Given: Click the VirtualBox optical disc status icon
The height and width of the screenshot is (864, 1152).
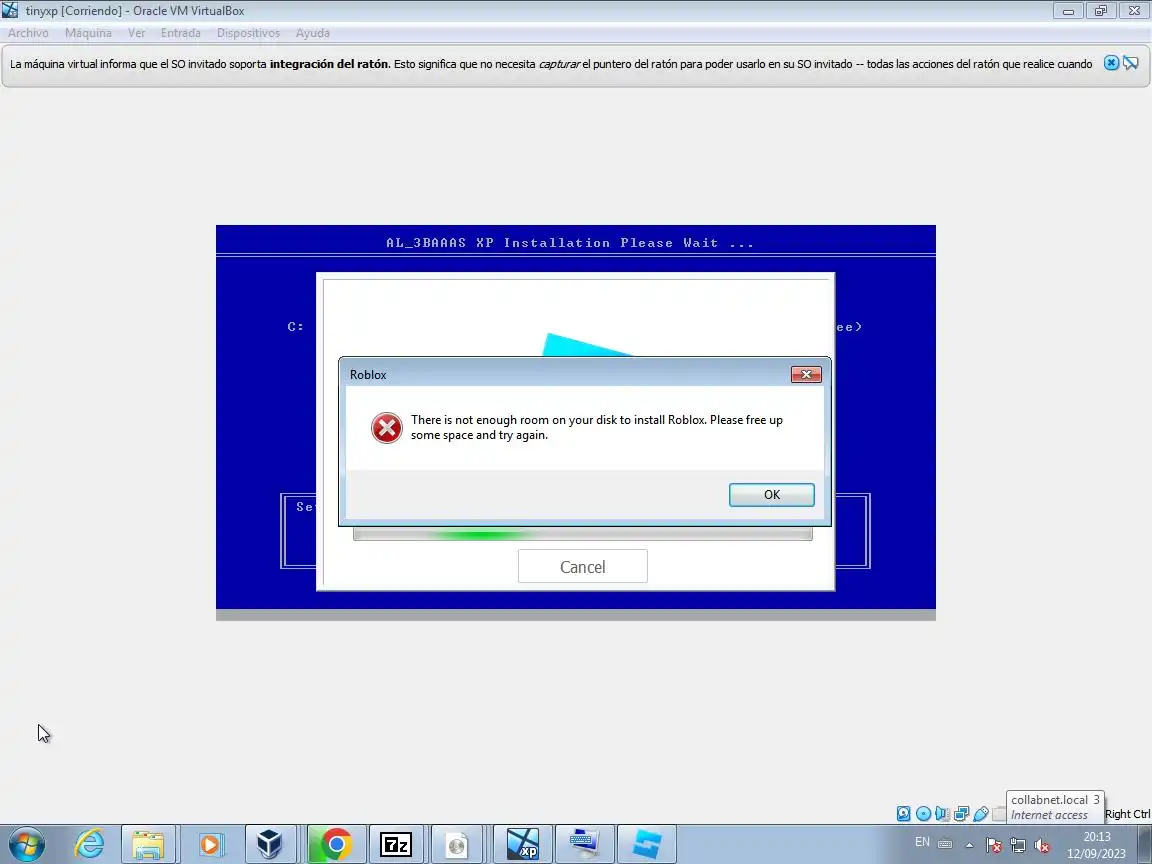Looking at the screenshot, I should tap(924, 813).
